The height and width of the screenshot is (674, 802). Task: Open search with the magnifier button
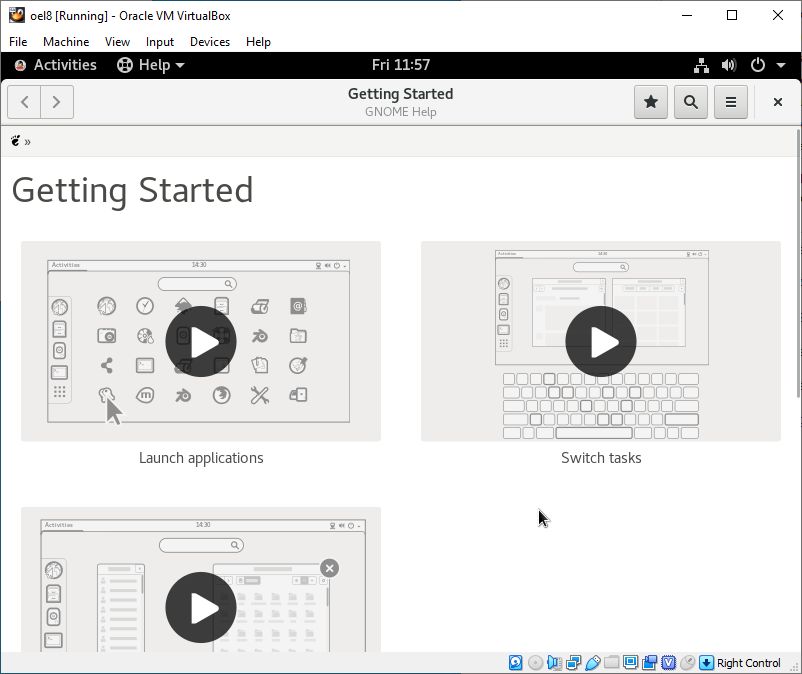690,102
